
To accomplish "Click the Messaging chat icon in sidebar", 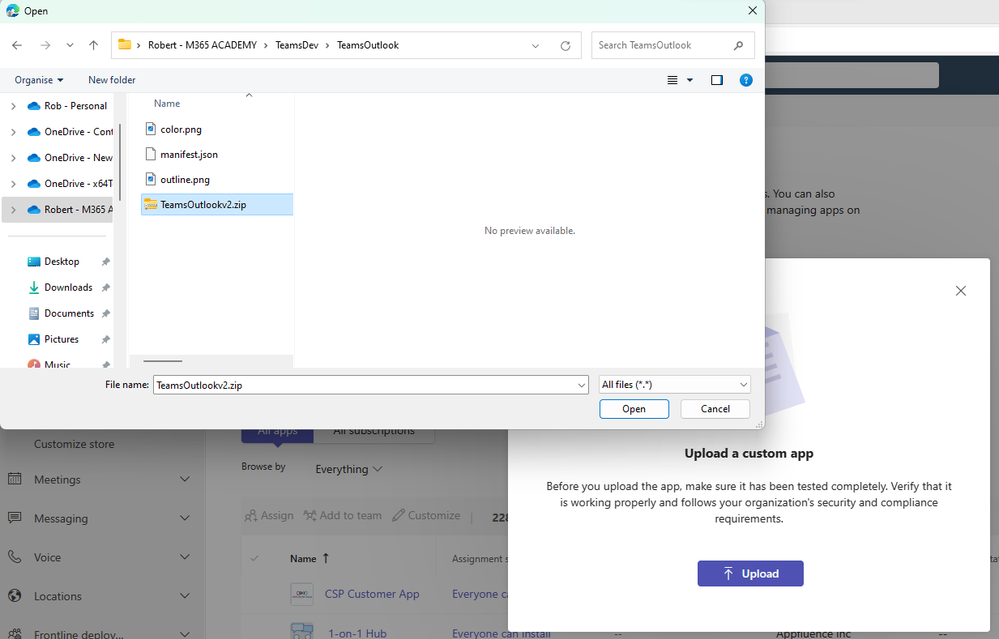I will coord(15,517).
